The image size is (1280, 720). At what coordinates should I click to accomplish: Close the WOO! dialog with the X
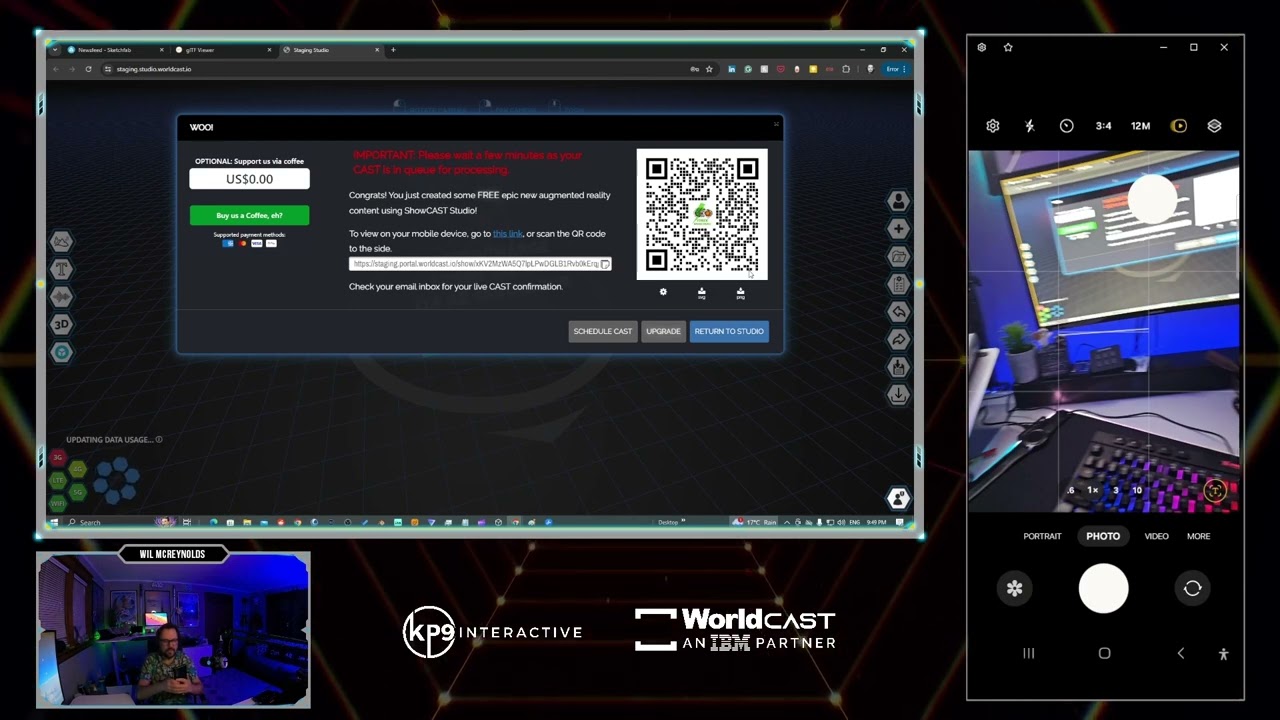click(775, 125)
